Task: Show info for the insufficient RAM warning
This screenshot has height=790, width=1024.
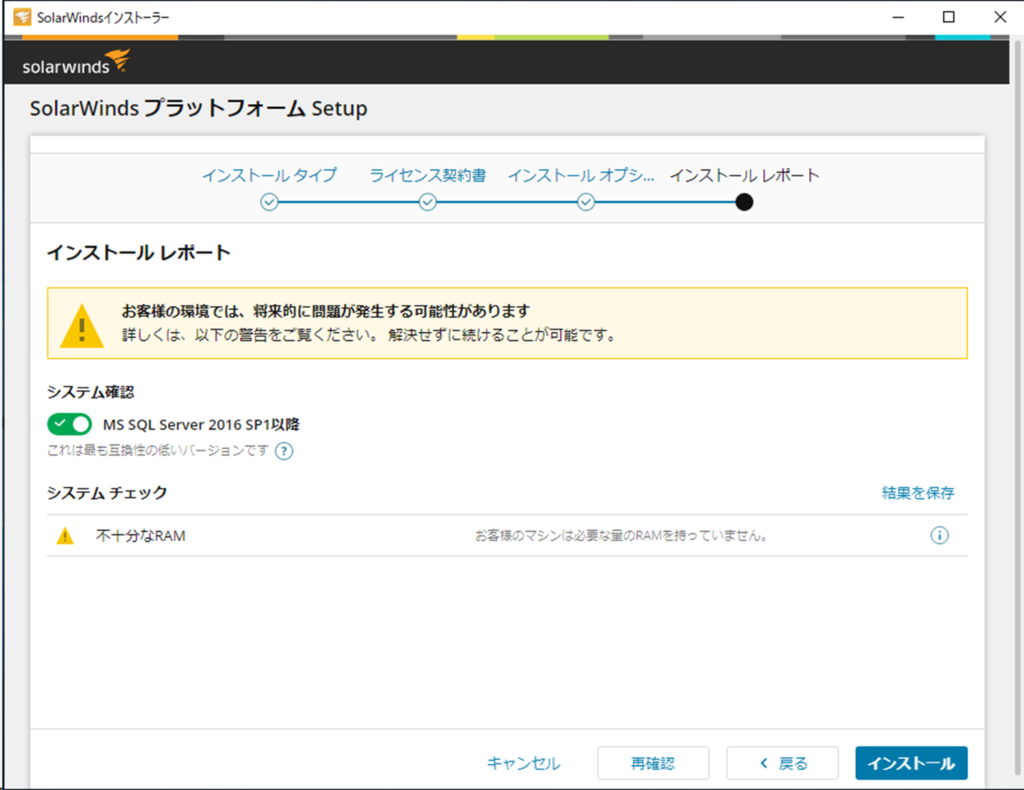Action: click(x=939, y=535)
